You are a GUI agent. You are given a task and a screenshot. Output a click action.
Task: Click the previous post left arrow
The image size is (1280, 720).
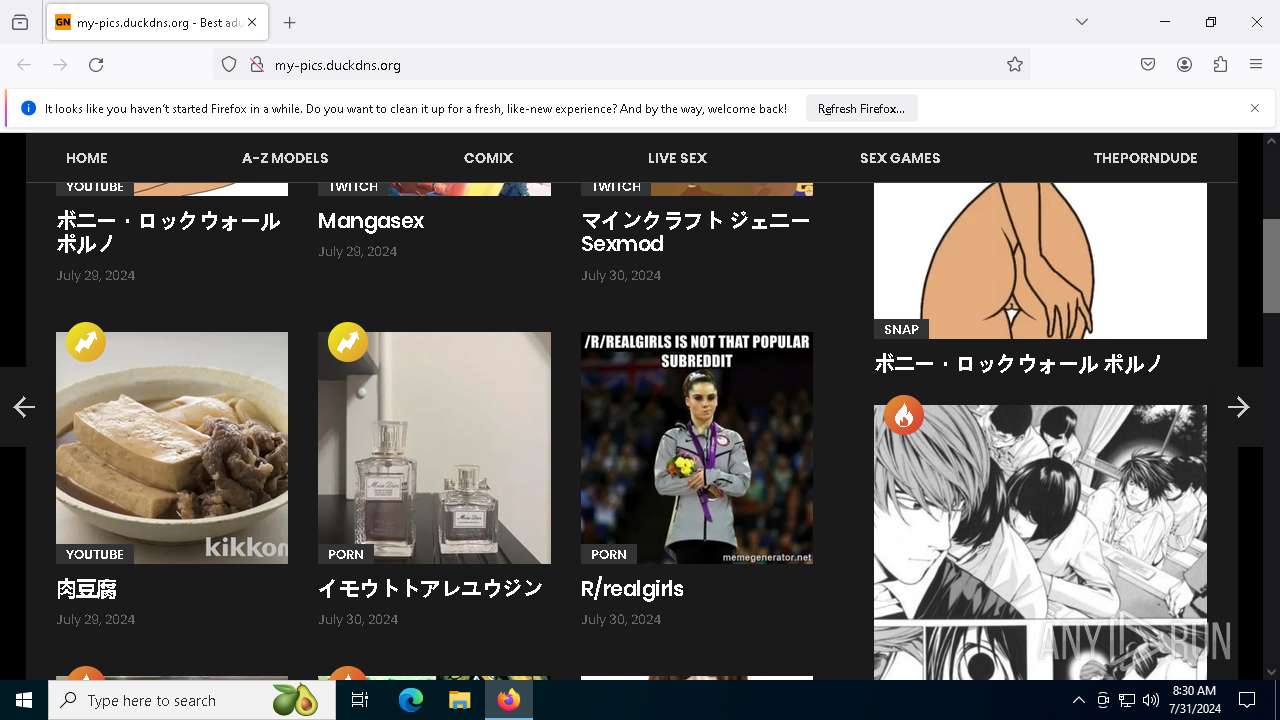[x=24, y=407]
